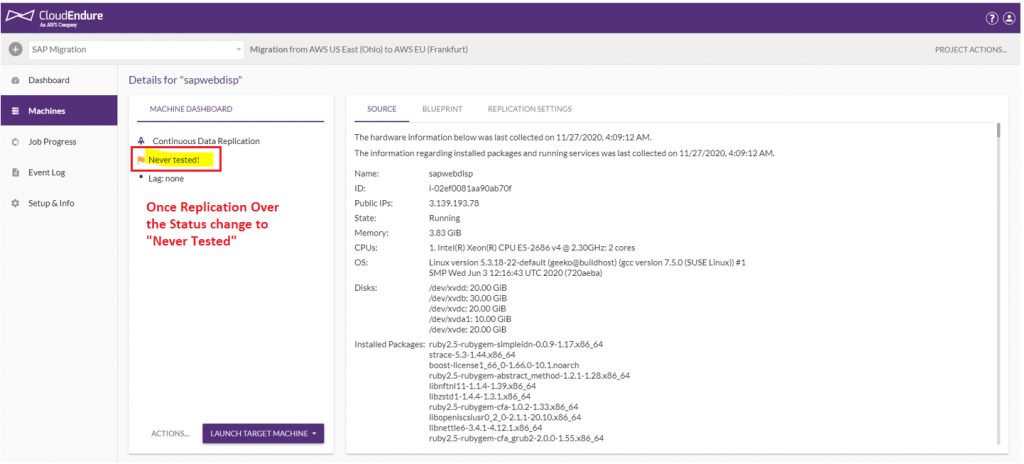This screenshot has height=464, width=1024.
Task: Click disk entry /dev/xvde: 20.00 GiB
Action: pyautogui.click(x=468, y=329)
